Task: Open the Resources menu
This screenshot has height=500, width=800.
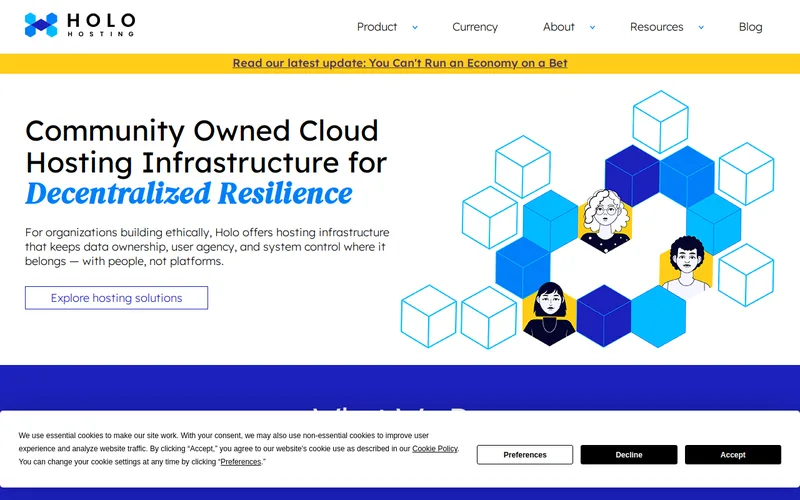Action: 656,27
